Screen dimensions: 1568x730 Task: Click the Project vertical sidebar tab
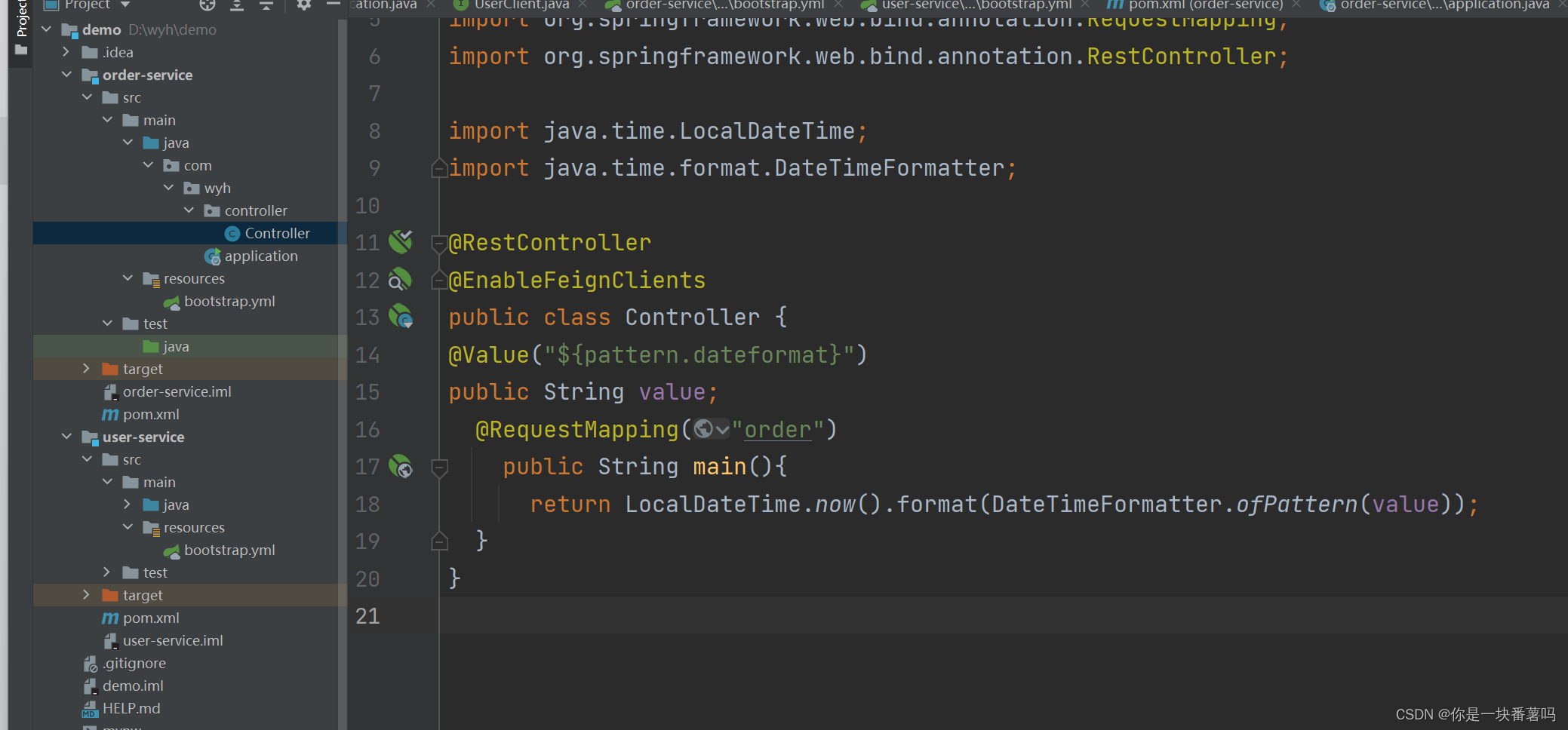click(21, 28)
